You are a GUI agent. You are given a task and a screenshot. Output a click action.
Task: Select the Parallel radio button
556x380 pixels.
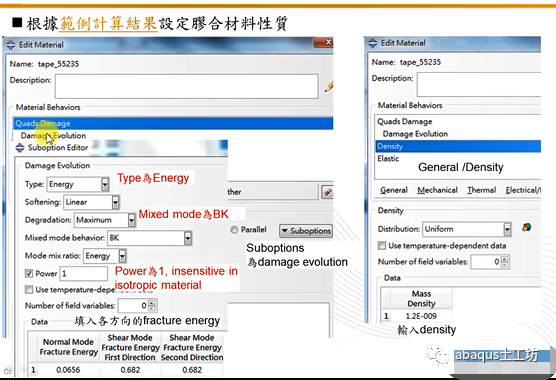coord(234,230)
